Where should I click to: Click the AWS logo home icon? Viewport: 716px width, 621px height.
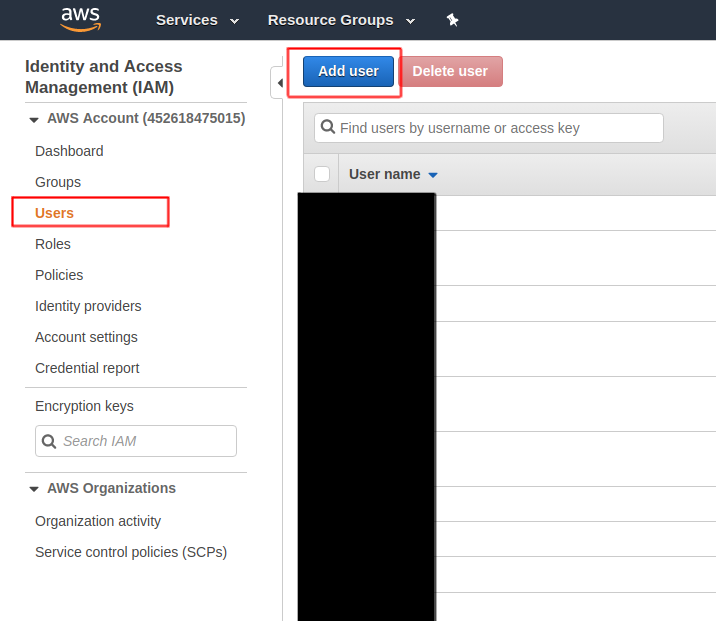click(x=81, y=19)
